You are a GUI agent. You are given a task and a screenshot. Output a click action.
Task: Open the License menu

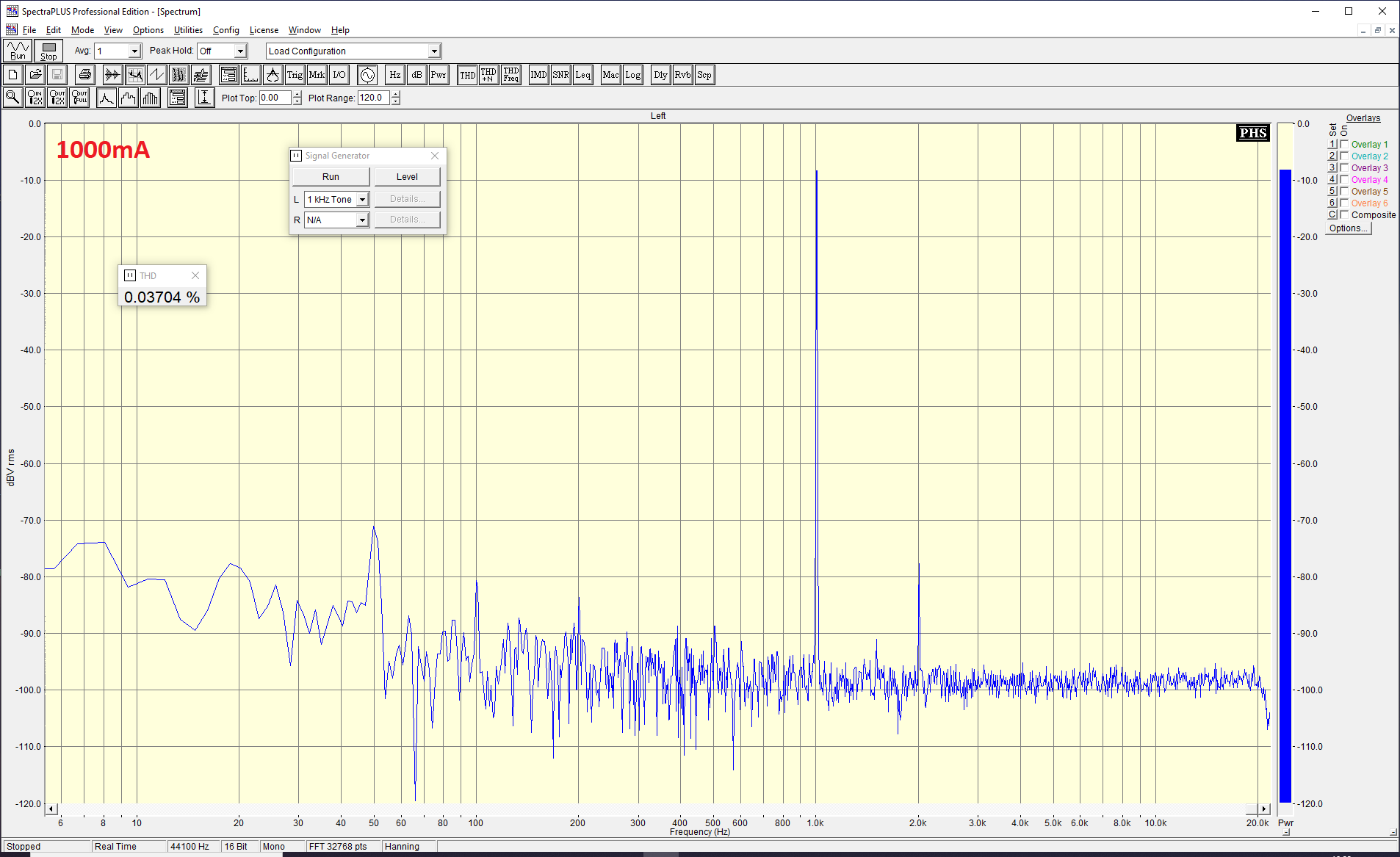point(264,30)
